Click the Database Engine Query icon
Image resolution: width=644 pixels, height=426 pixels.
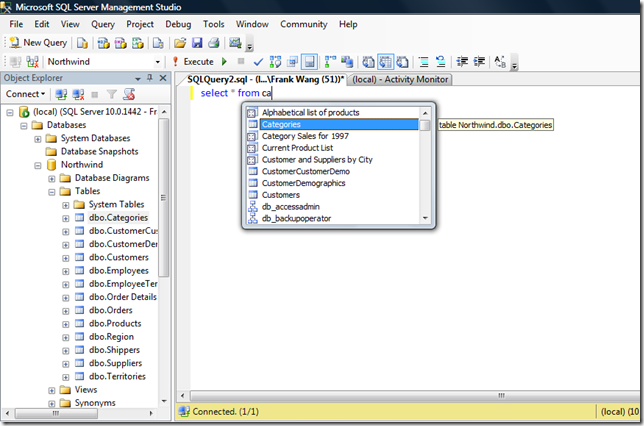[83, 43]
